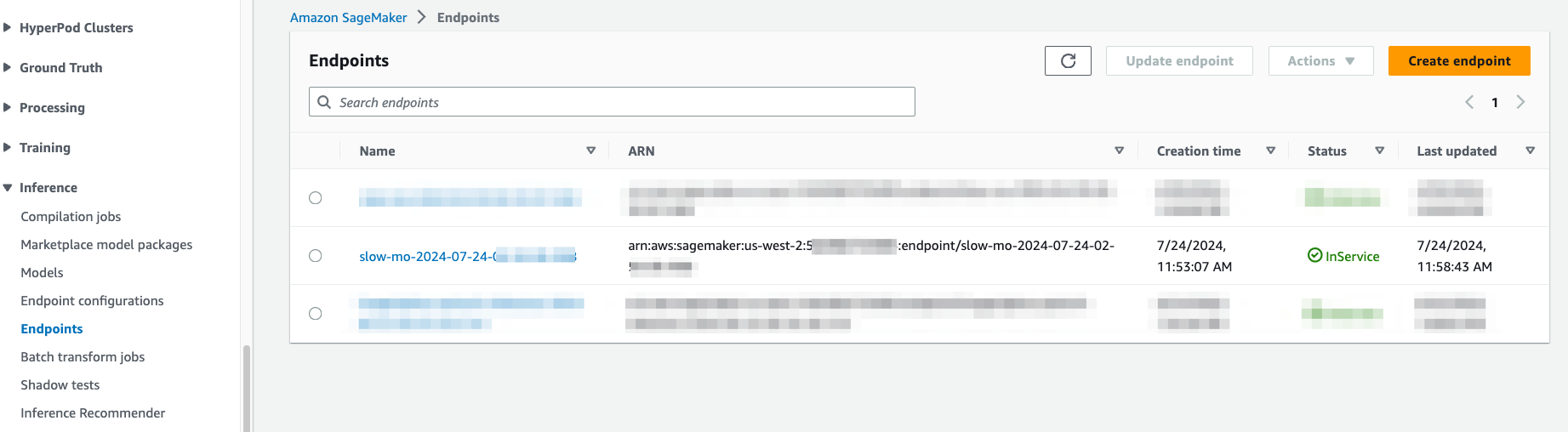The width and height of the screenshot is (1568, 432).
Task: Click Update endpoint button
Action: [1179, 61]
